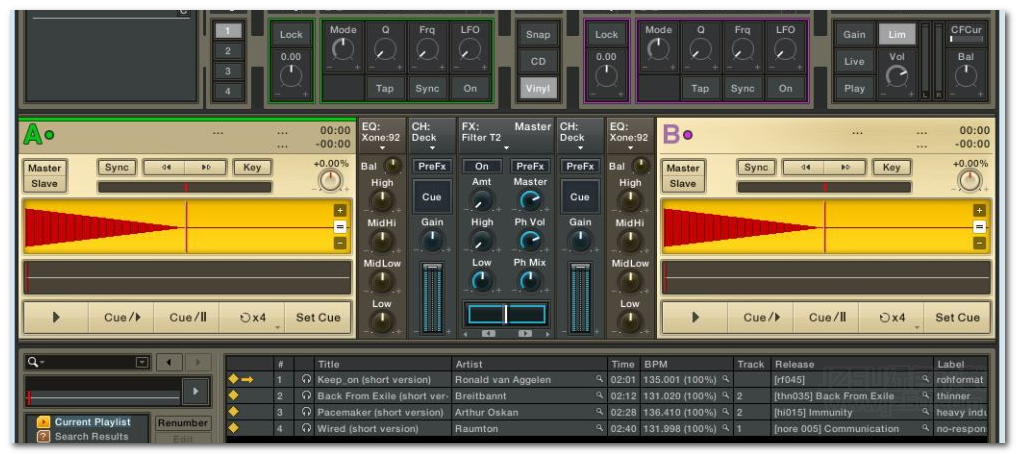Click the Vinyl mode button
1016x454 pixels.
(x=538, y=88)
